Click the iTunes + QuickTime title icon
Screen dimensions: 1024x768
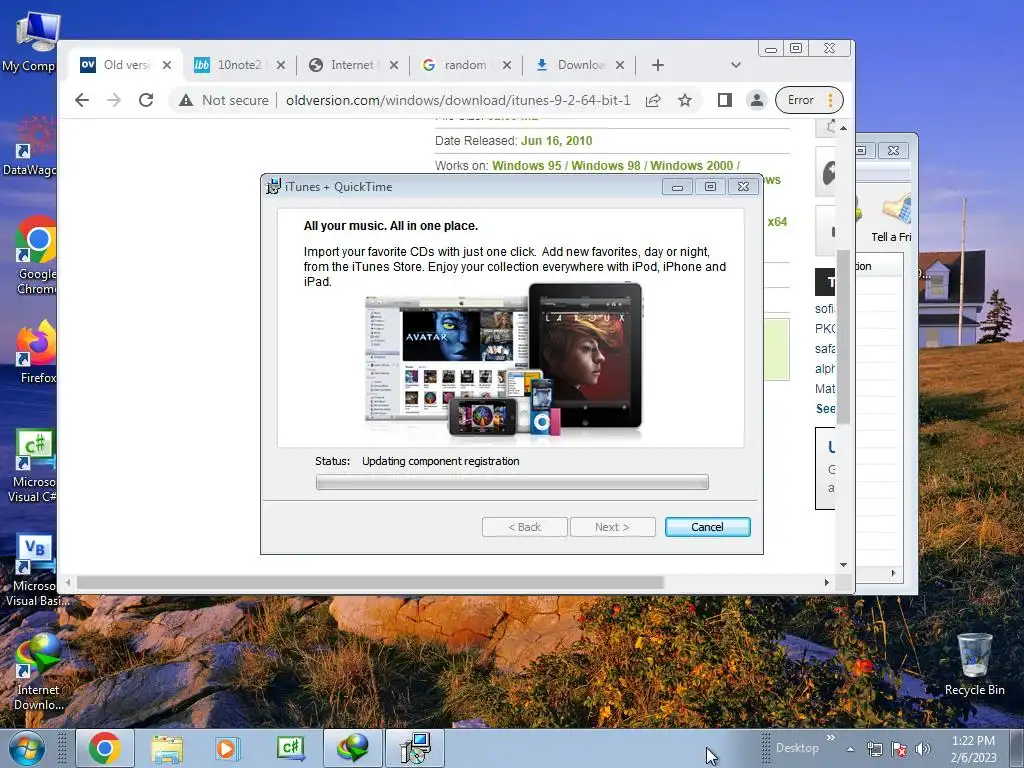(x=274, y=187)
